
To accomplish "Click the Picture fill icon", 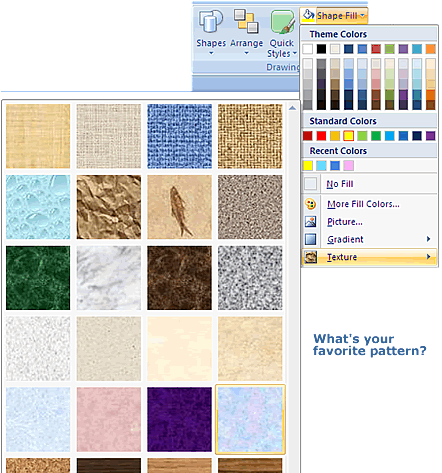I will (310, 222).
